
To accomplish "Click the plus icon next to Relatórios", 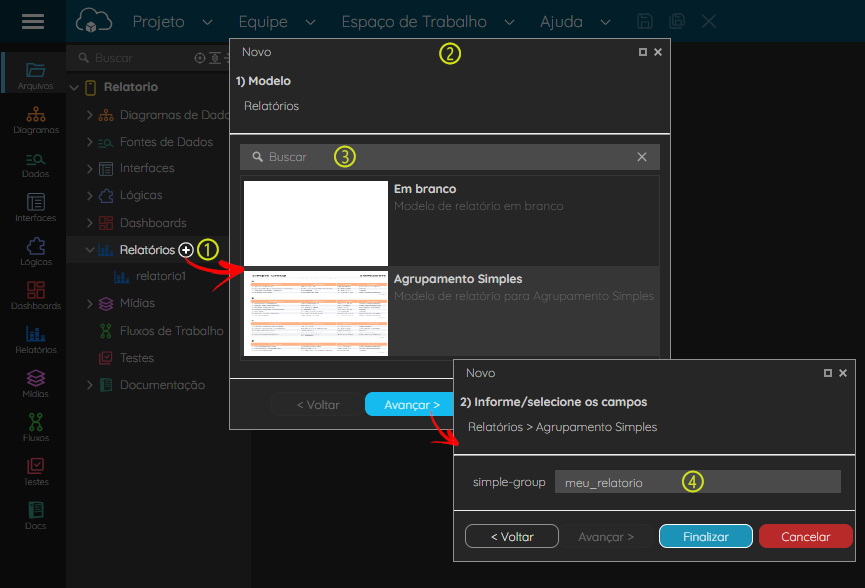I will 186,250.
